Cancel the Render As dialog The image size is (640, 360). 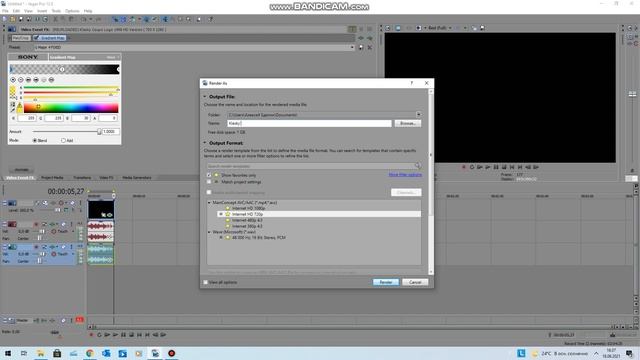point(415,282)
